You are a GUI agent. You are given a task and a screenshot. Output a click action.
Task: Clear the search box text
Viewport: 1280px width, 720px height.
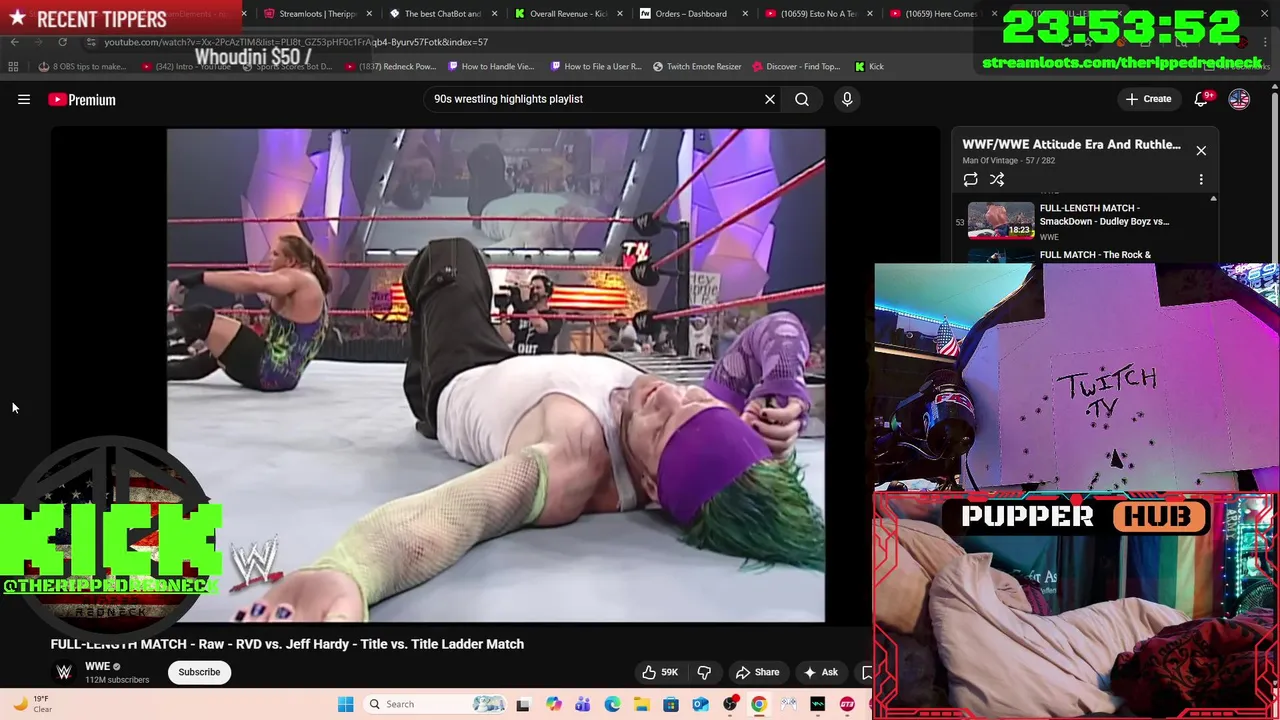pyautogui.click(x=770, y=99)
